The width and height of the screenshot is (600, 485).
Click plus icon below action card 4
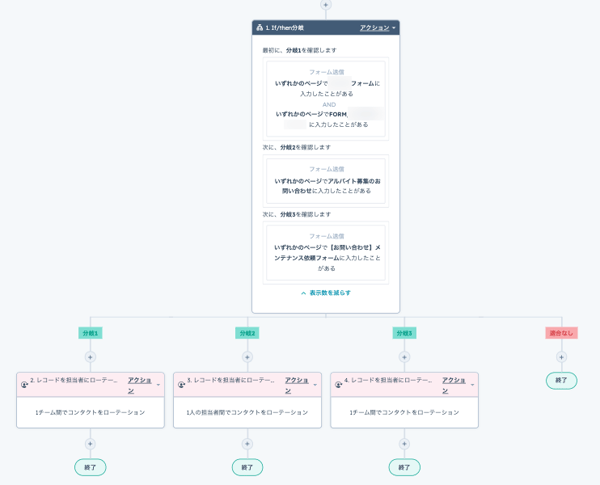[404, 444]
